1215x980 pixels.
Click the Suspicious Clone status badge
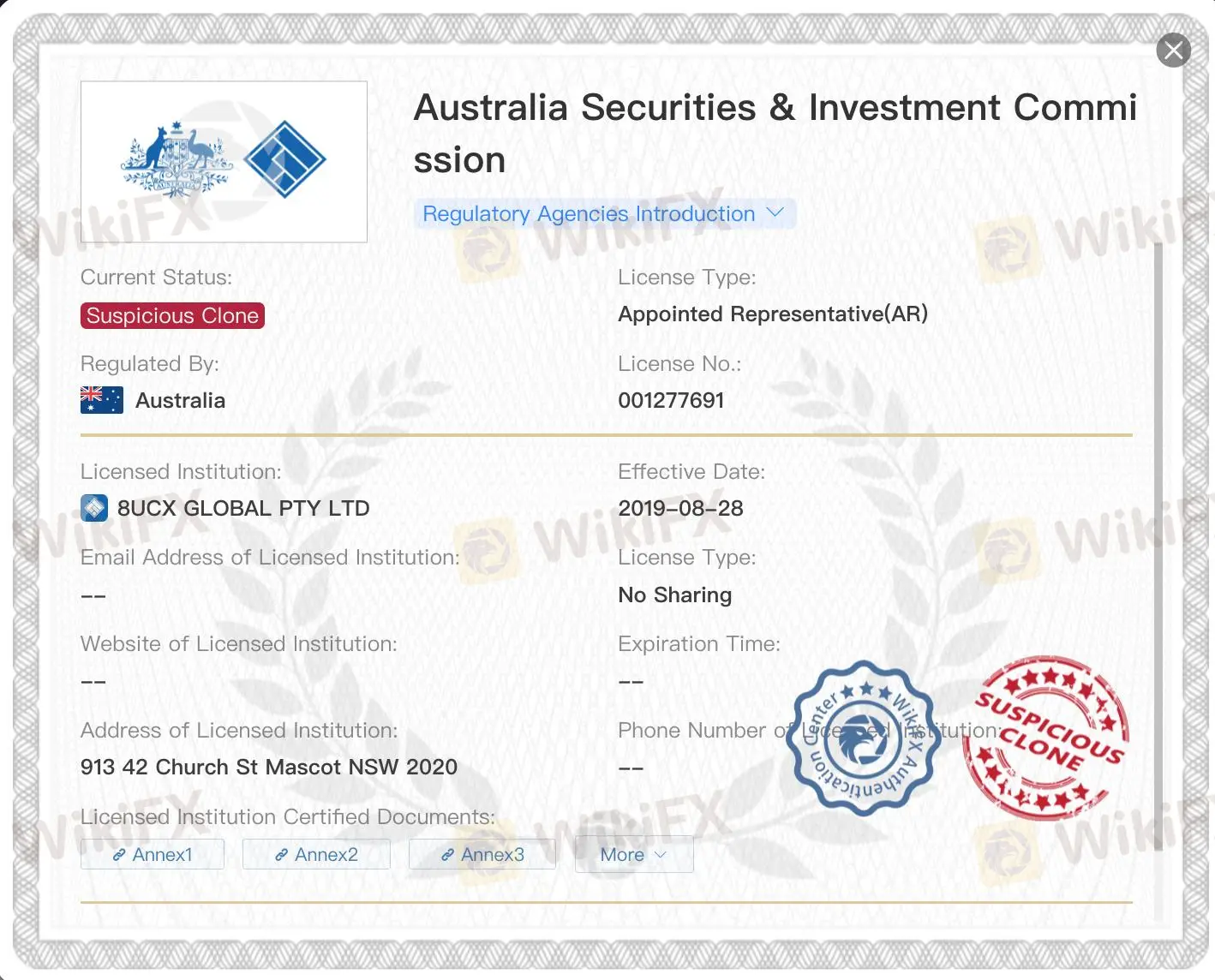click(x=172, y=315)
